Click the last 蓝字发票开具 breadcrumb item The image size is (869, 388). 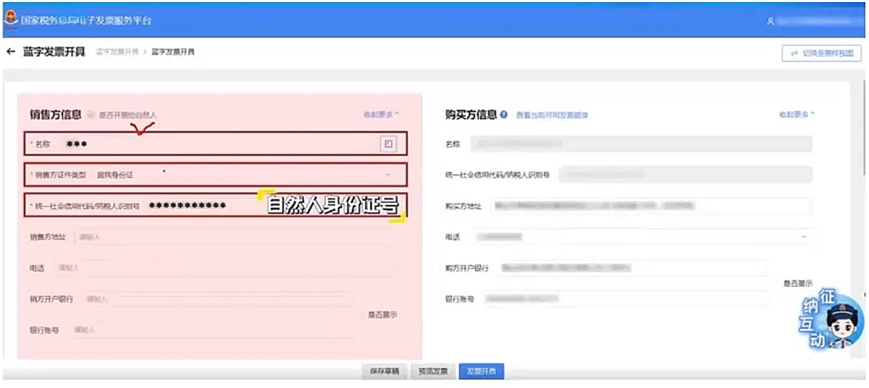[x=173, y=52]
